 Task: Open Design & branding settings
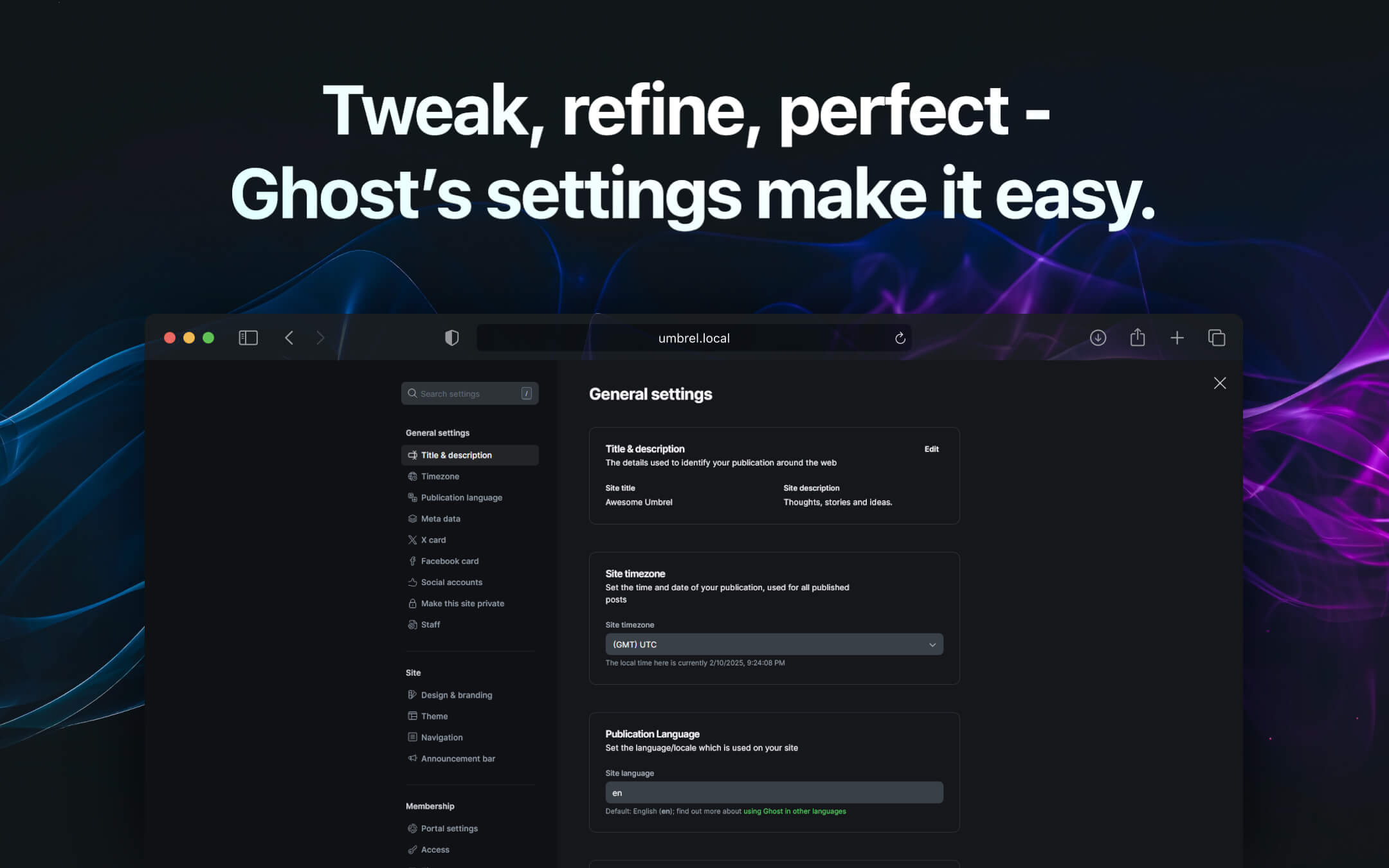[456, 695]
